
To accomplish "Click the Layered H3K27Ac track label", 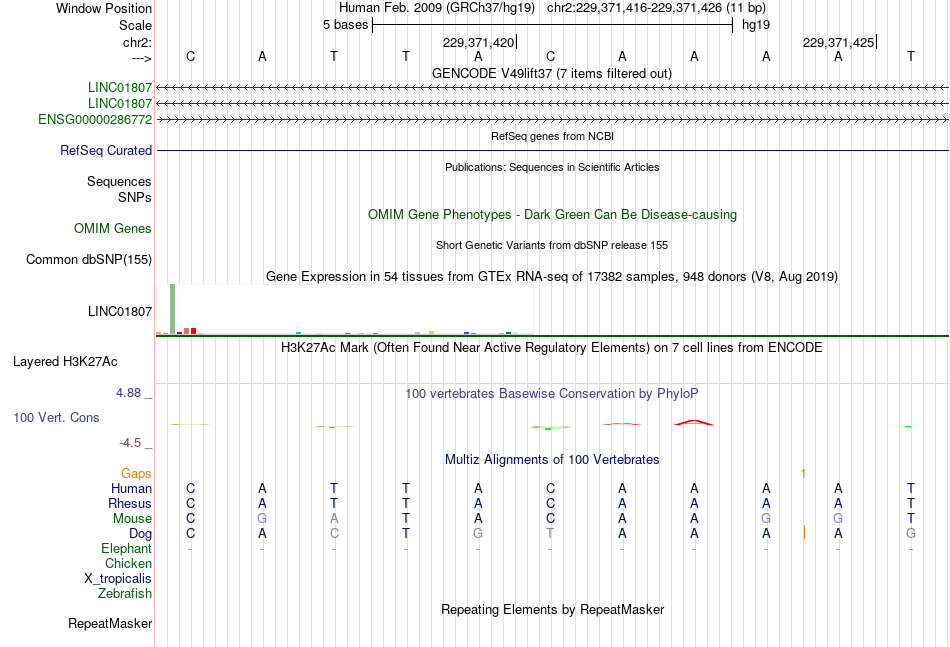I will click(x=65, y=362).
